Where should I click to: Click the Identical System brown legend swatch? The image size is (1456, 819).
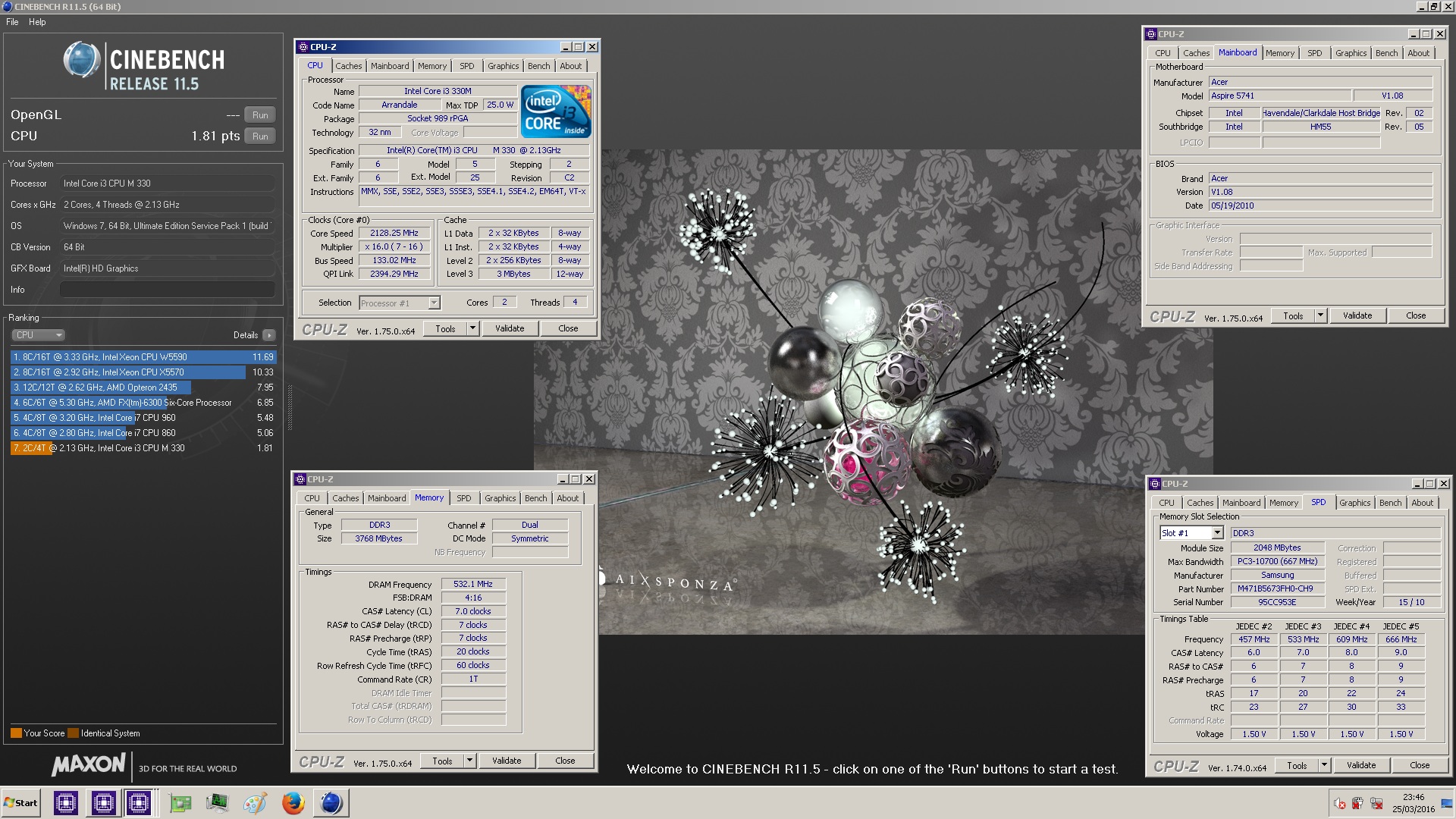pos(73,733)
